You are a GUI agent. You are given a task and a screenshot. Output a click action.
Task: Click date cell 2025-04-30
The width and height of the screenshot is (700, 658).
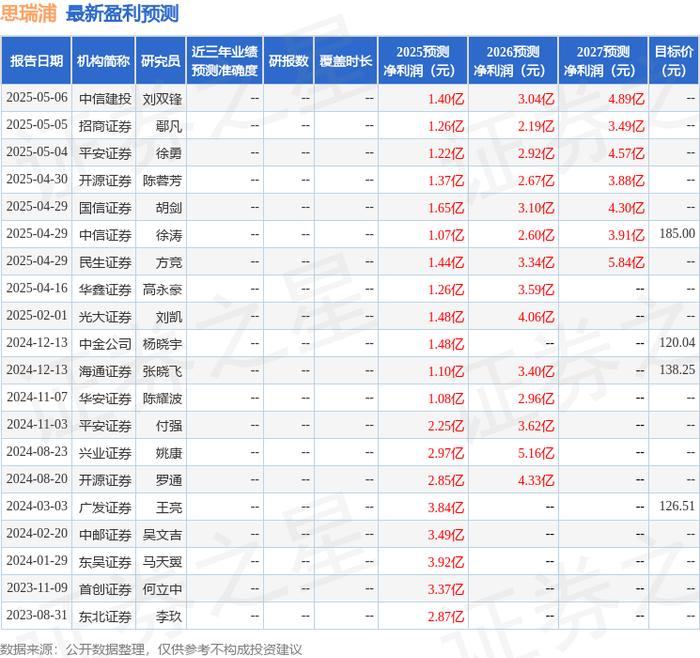click(37, 179)
